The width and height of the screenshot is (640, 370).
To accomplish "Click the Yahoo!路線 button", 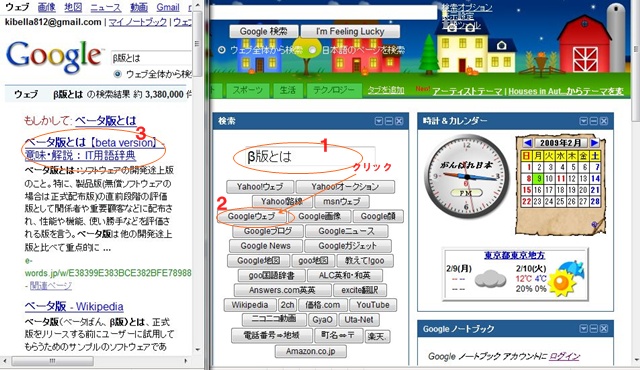I will coord(282,202).
